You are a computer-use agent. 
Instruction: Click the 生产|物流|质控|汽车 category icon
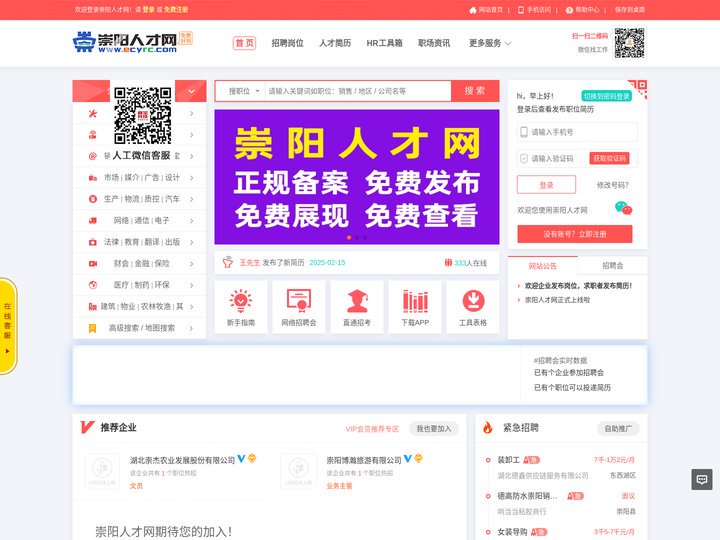(x=92, y=199)
